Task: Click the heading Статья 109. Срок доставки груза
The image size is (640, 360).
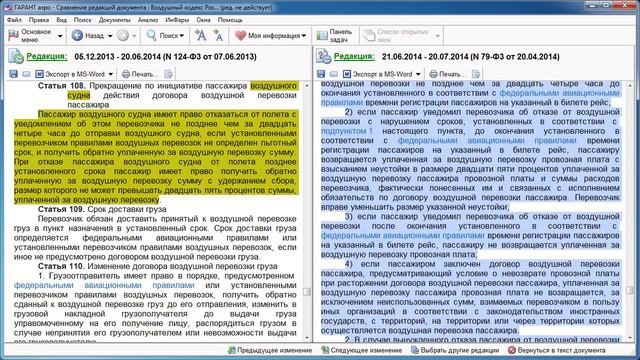Action: [x=102, y=209]
